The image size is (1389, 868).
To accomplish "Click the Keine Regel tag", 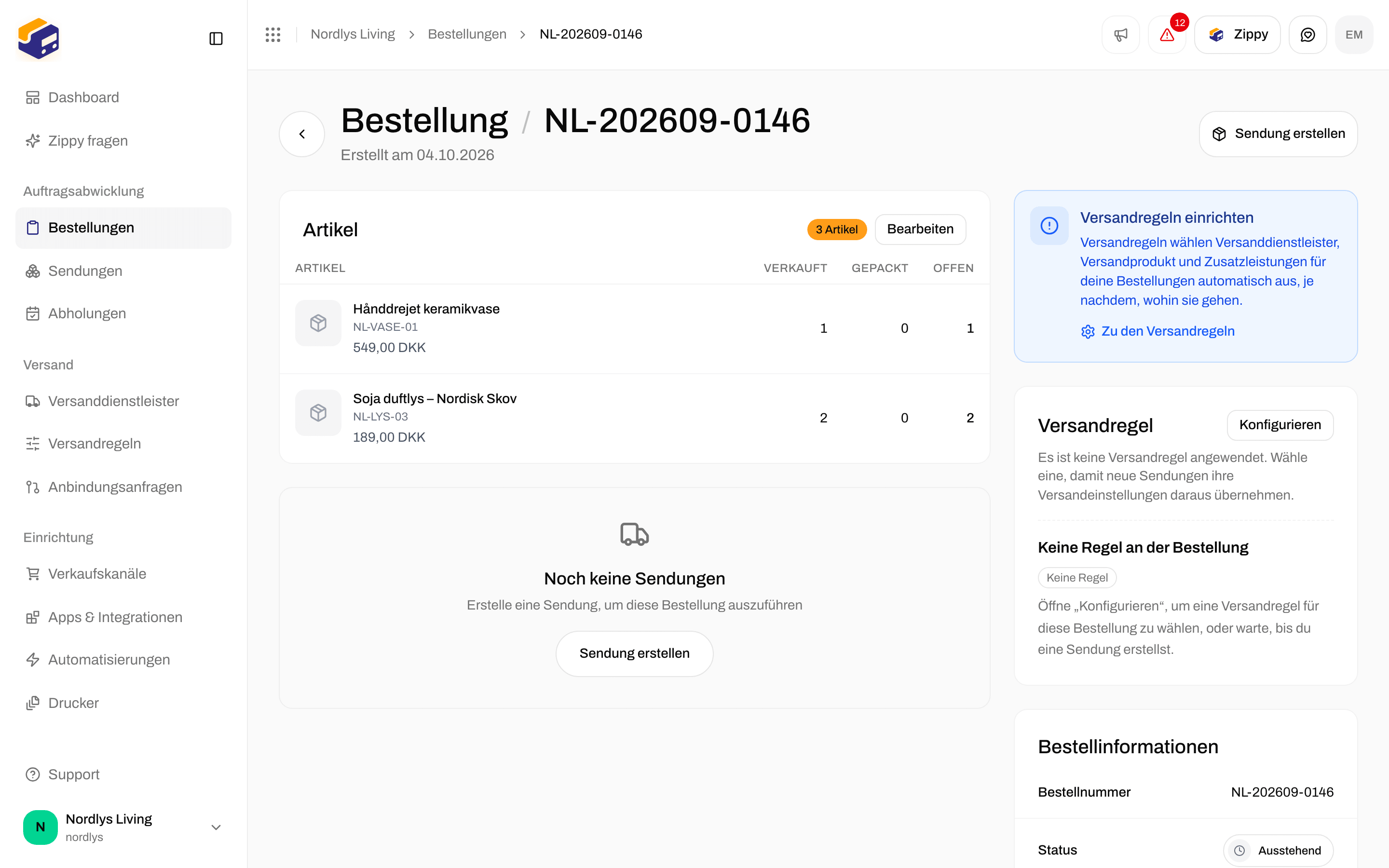I will (x=1077, y=578).
